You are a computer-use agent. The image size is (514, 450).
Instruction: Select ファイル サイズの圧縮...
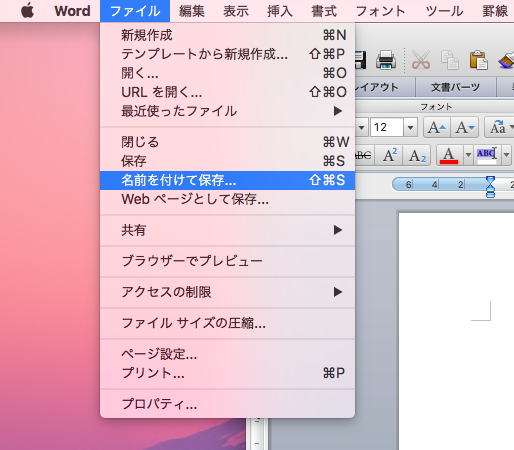coord(227,323)
